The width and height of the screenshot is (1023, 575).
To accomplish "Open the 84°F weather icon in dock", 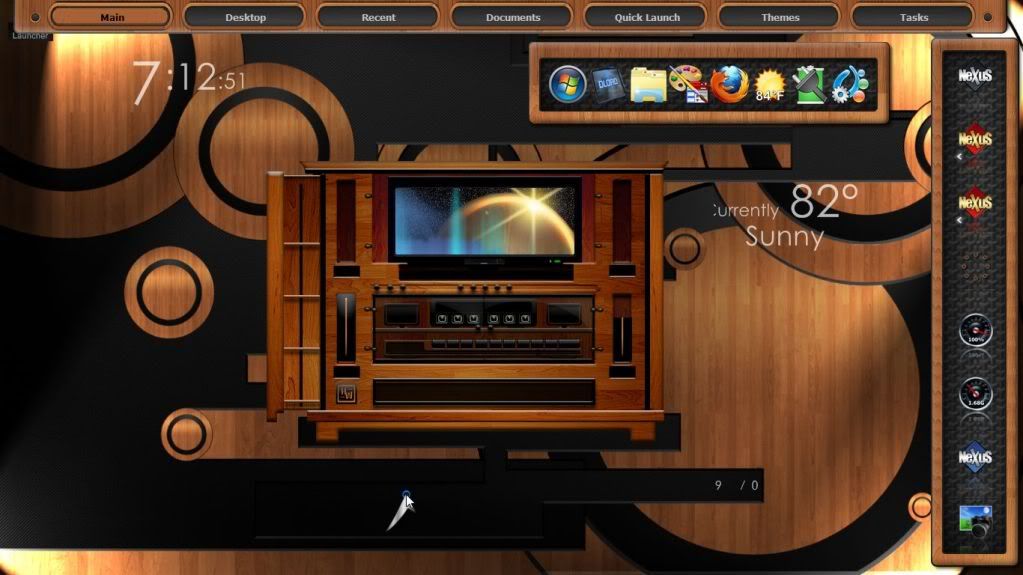I will click(769, 85).
